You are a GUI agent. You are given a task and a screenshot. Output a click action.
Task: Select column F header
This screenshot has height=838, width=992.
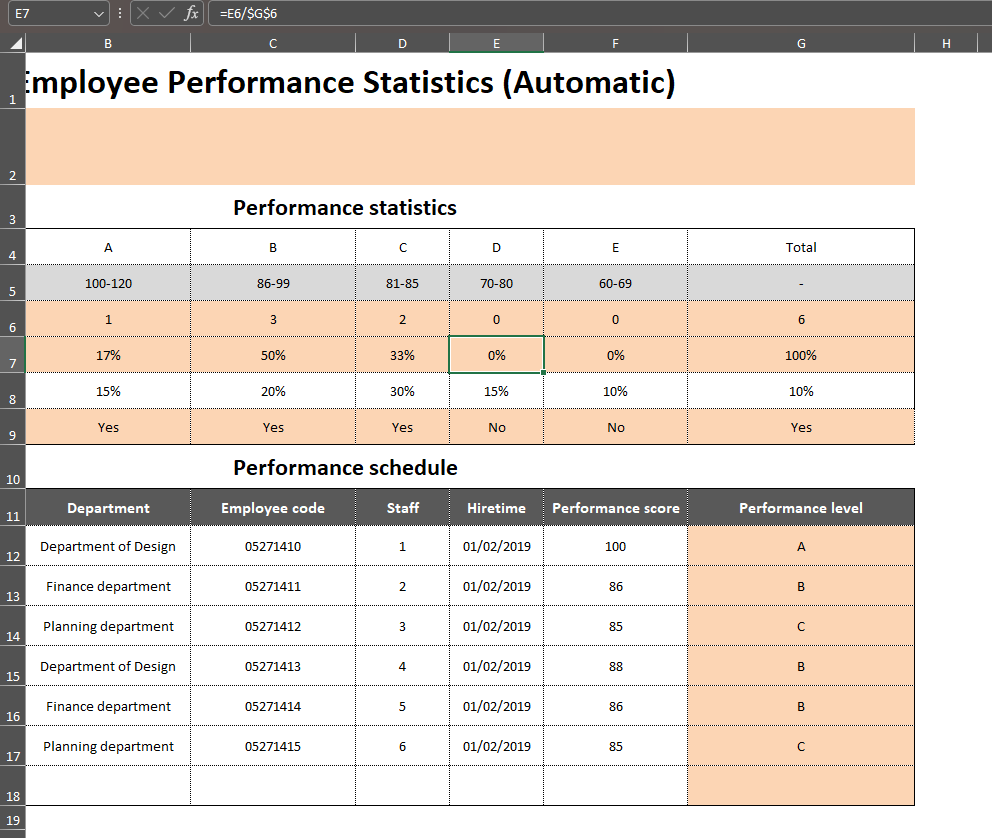tap(616, 43)
